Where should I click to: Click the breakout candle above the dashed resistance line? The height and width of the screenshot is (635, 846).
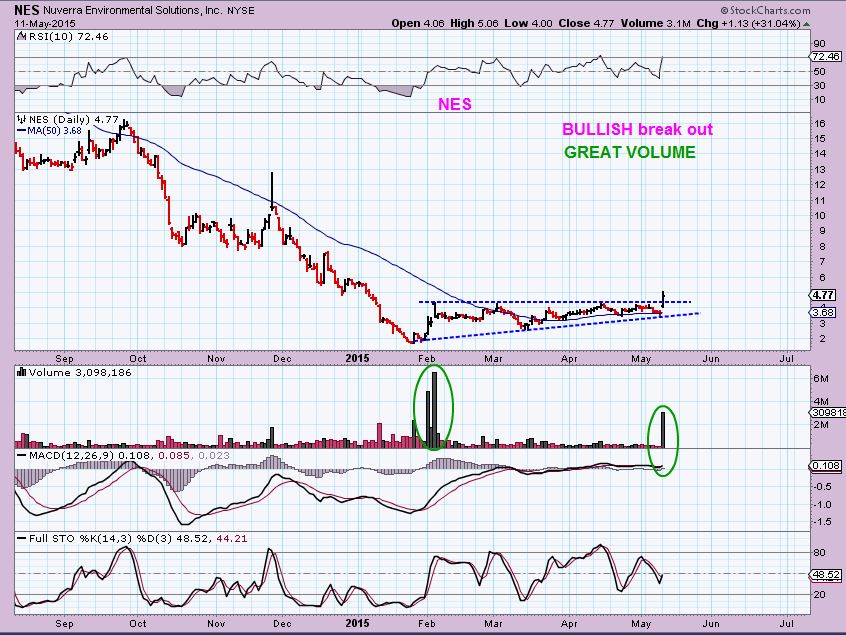coord(663,299)
